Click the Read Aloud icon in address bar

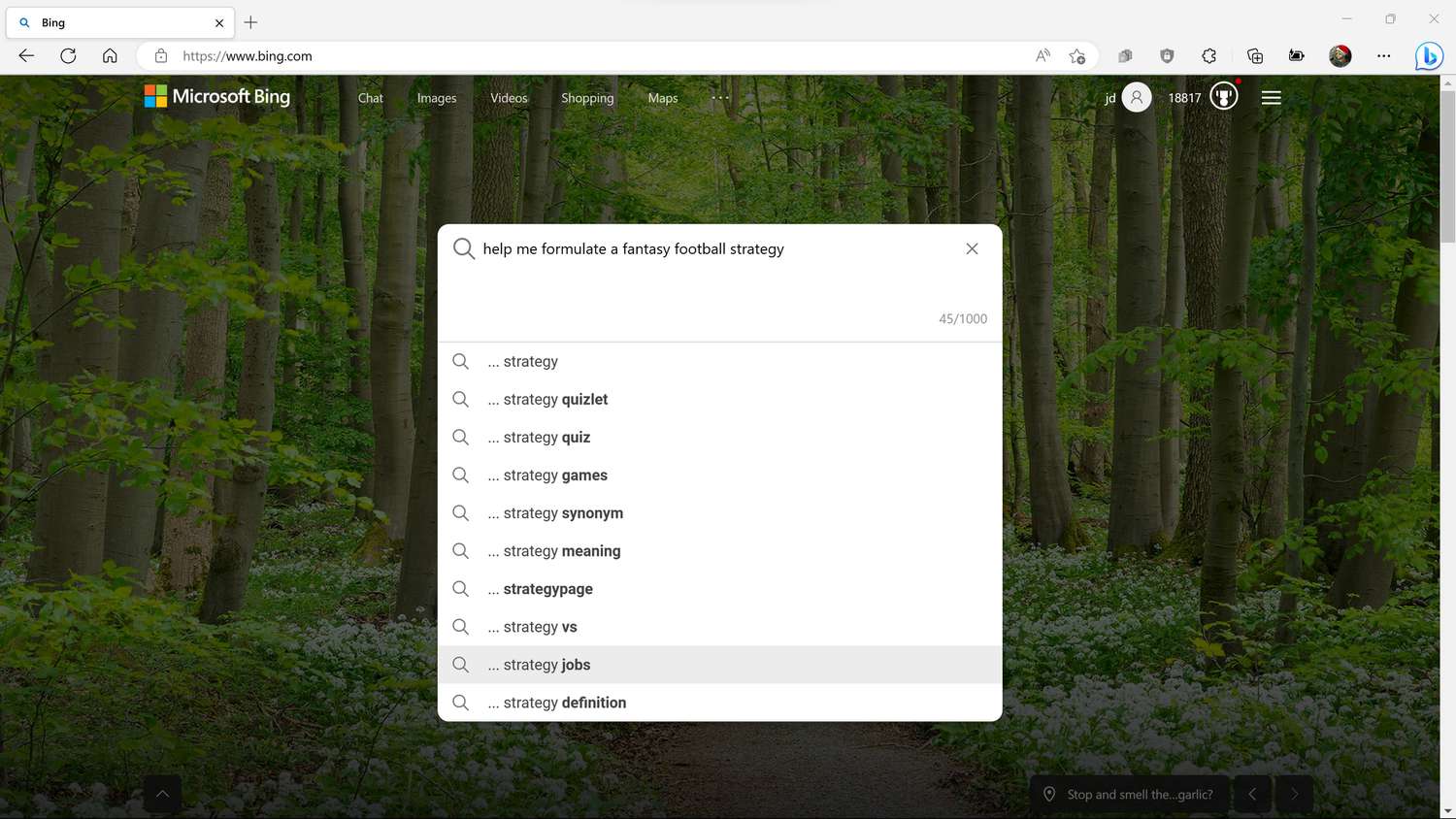[1042, 56]
